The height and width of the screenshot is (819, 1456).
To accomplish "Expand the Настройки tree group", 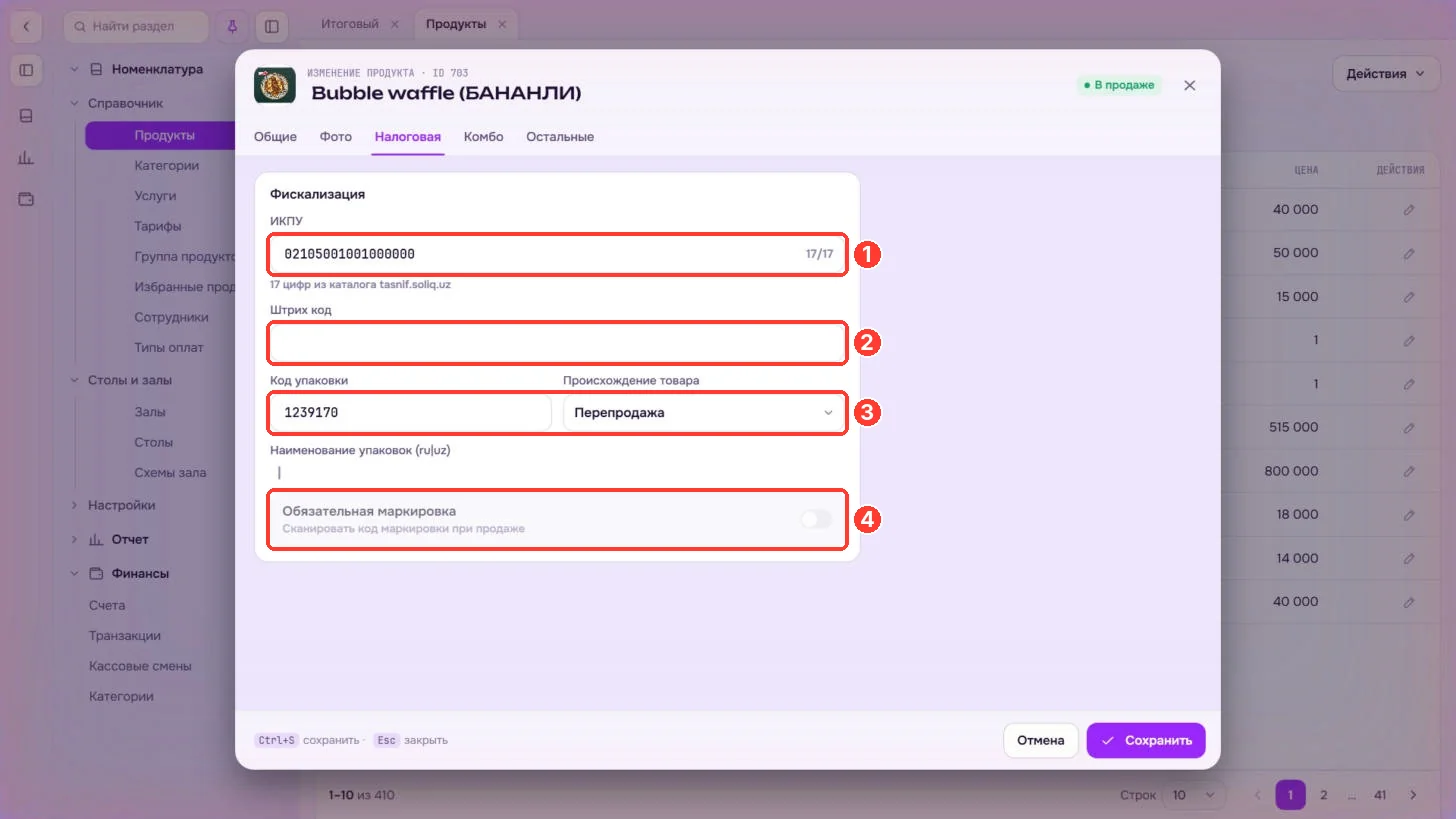I will (74, 505).
